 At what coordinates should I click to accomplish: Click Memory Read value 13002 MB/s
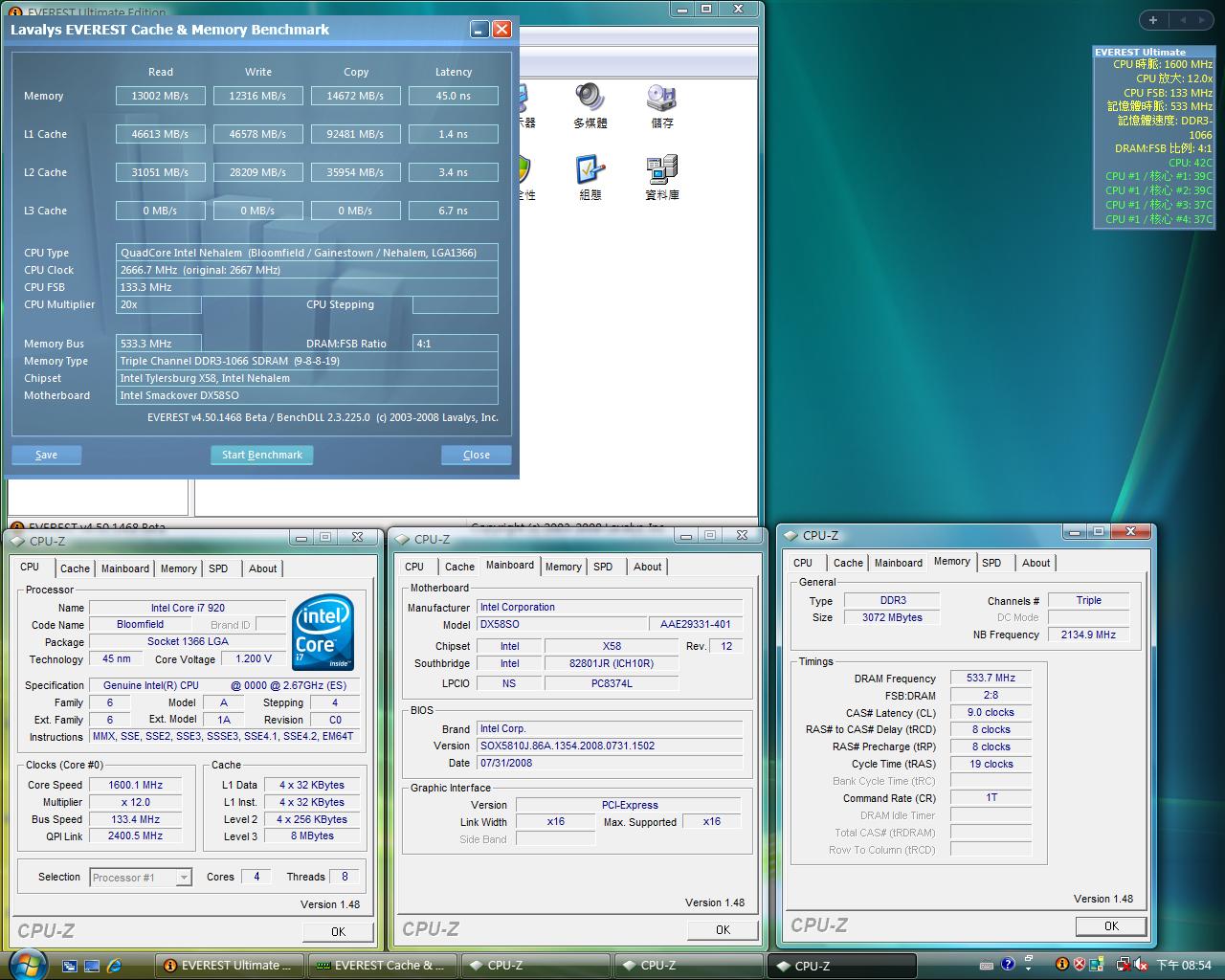pos(160,96)
